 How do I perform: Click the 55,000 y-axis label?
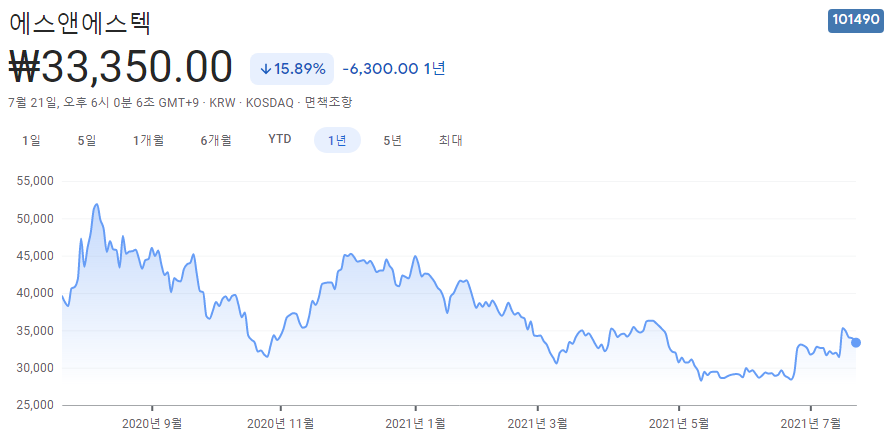35,181
